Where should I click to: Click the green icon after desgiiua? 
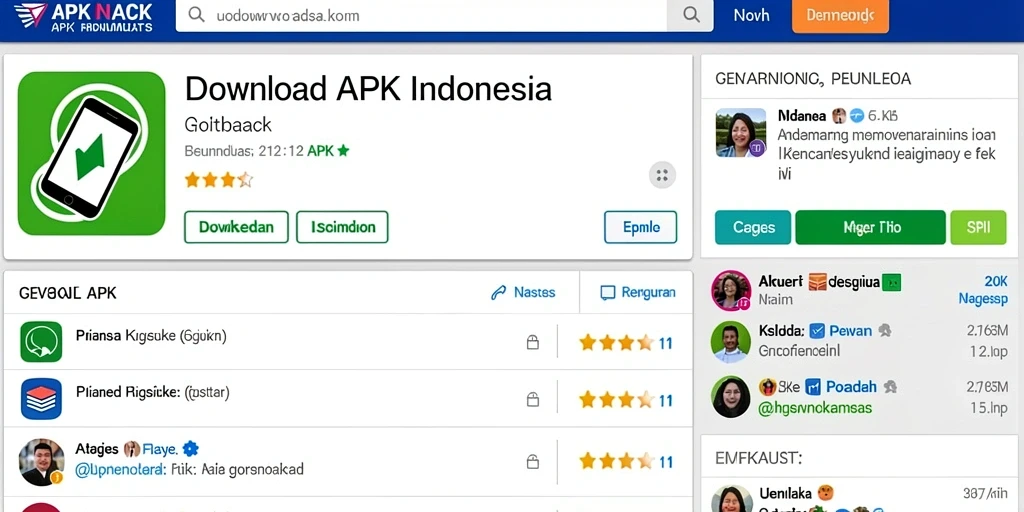pyautogui.click(x=891, y=282)
